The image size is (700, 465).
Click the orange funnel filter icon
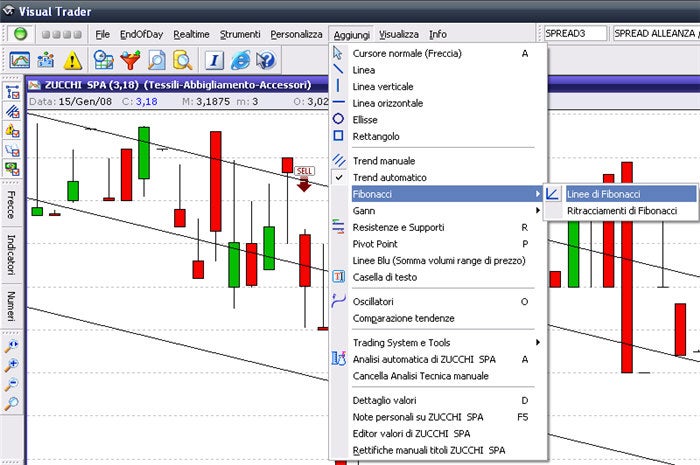(x=130, y=60)
